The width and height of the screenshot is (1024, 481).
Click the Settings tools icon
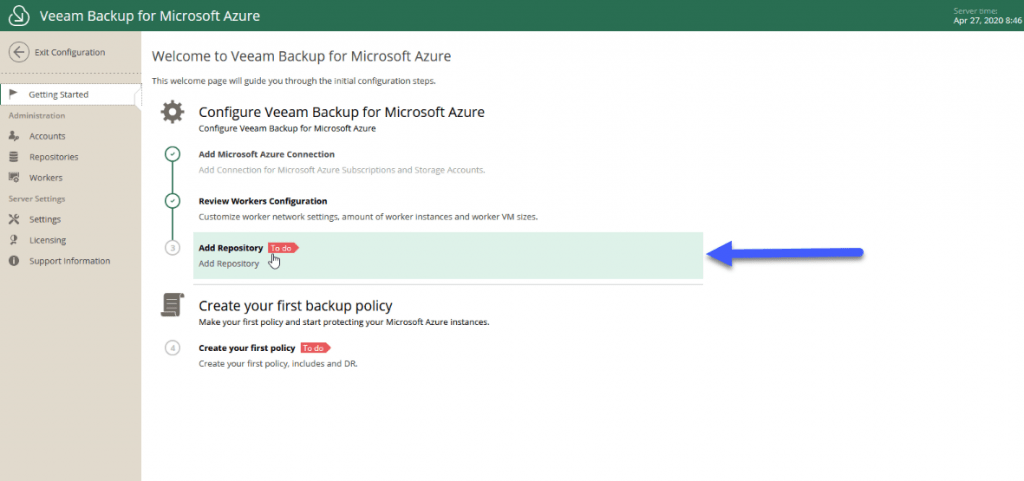(x=14, y=219)
